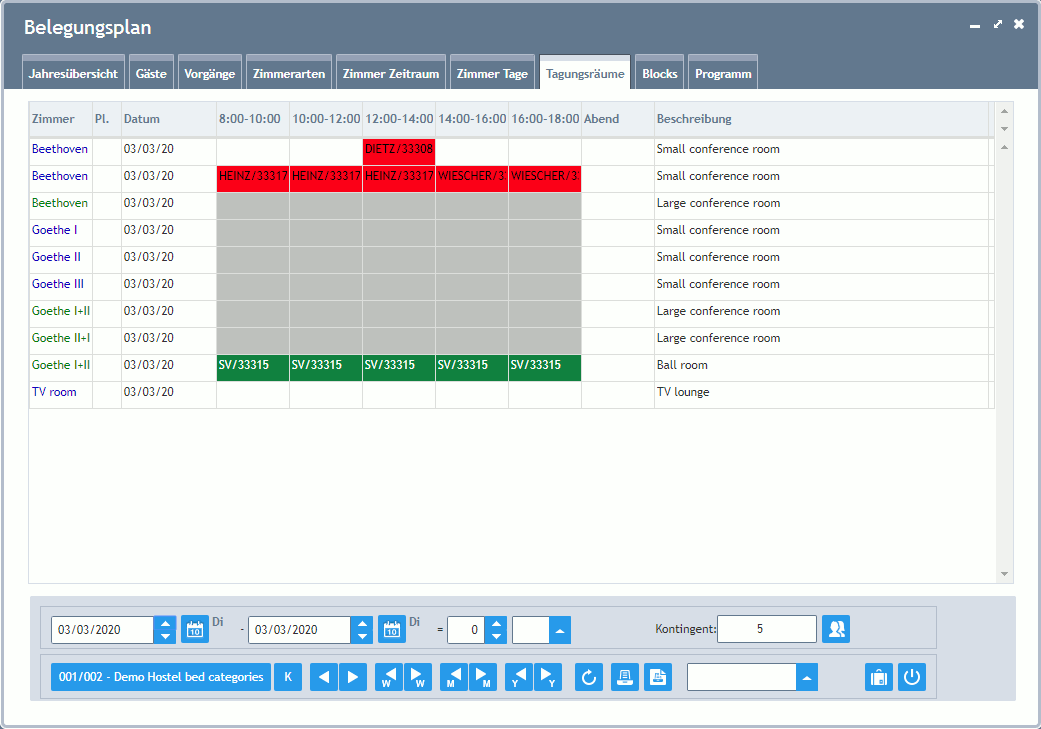Jump back one week (W left arrow)

[x=388, y=677]
